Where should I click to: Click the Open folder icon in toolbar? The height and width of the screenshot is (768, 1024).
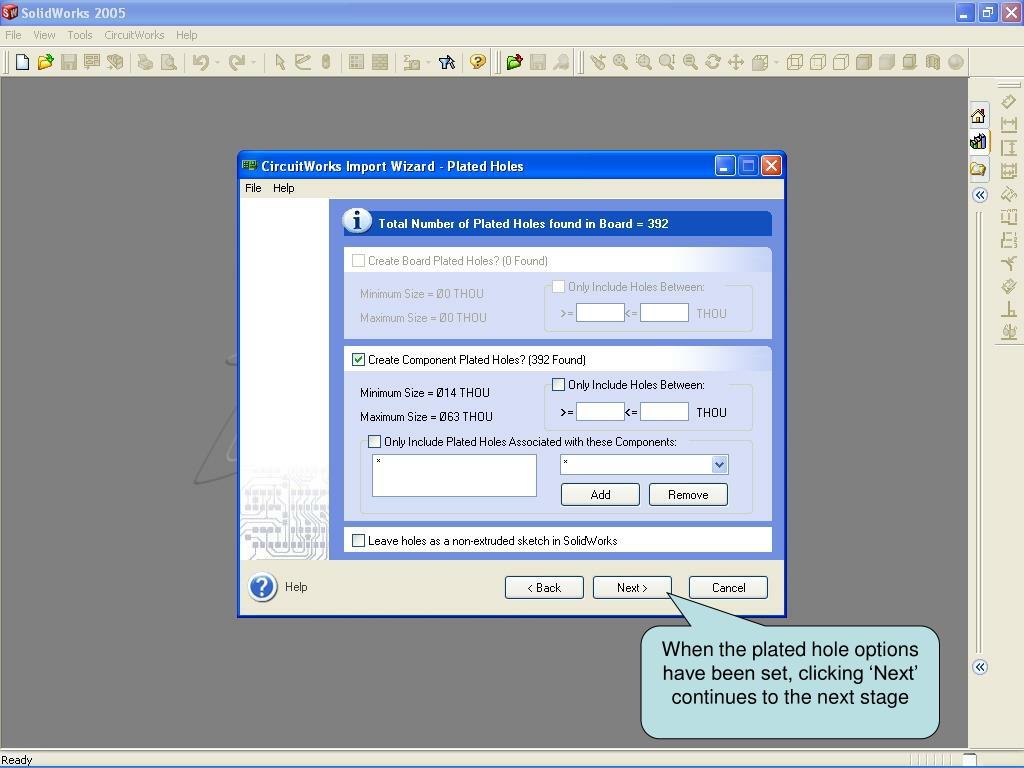(45, 62)
